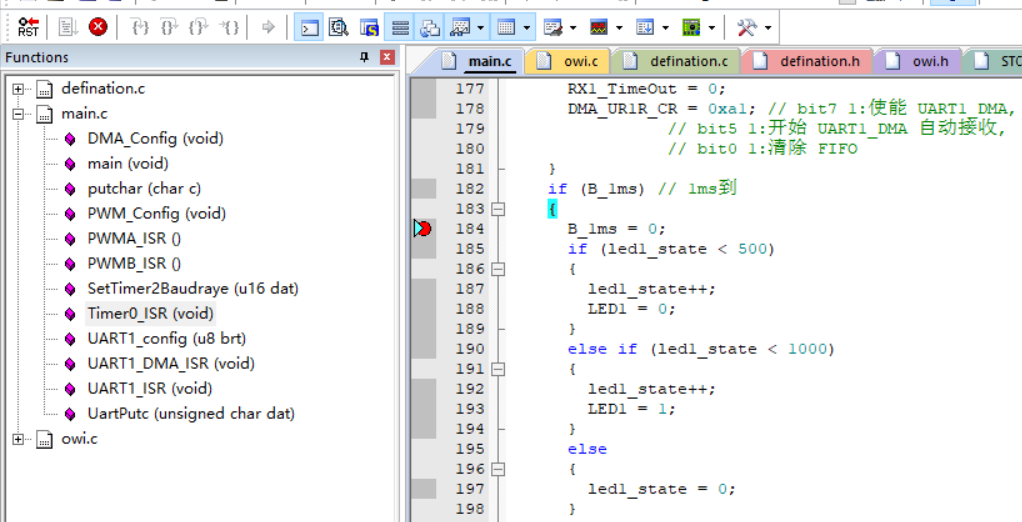Remove the breakpoint on line 184

(424, 229)
